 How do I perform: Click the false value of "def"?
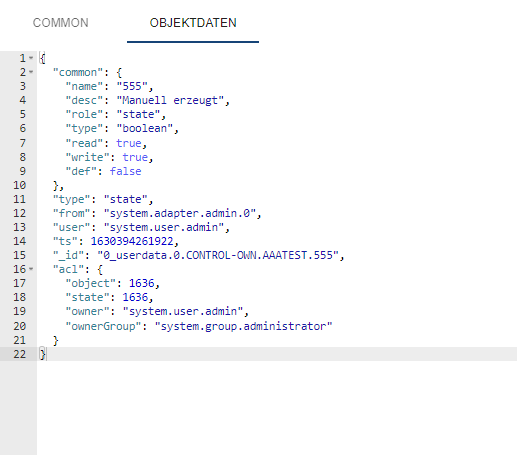125,171
